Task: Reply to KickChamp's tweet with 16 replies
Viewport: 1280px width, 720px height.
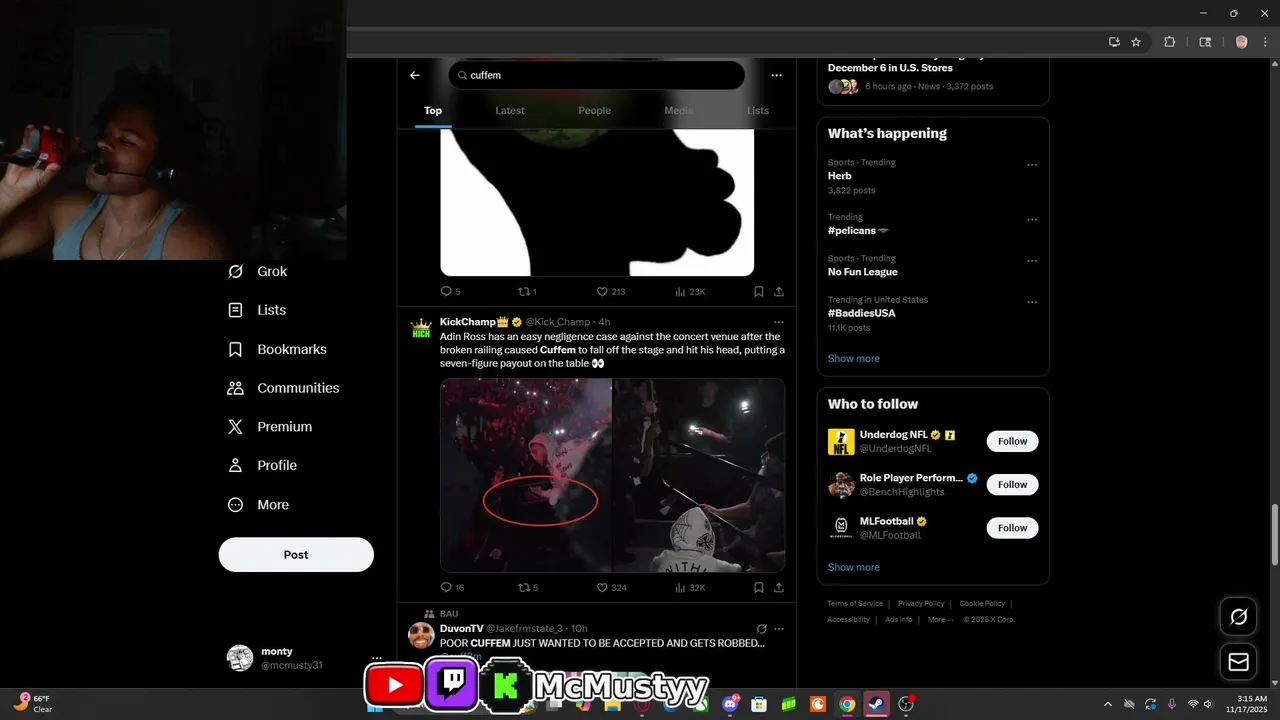Action: 452,587
